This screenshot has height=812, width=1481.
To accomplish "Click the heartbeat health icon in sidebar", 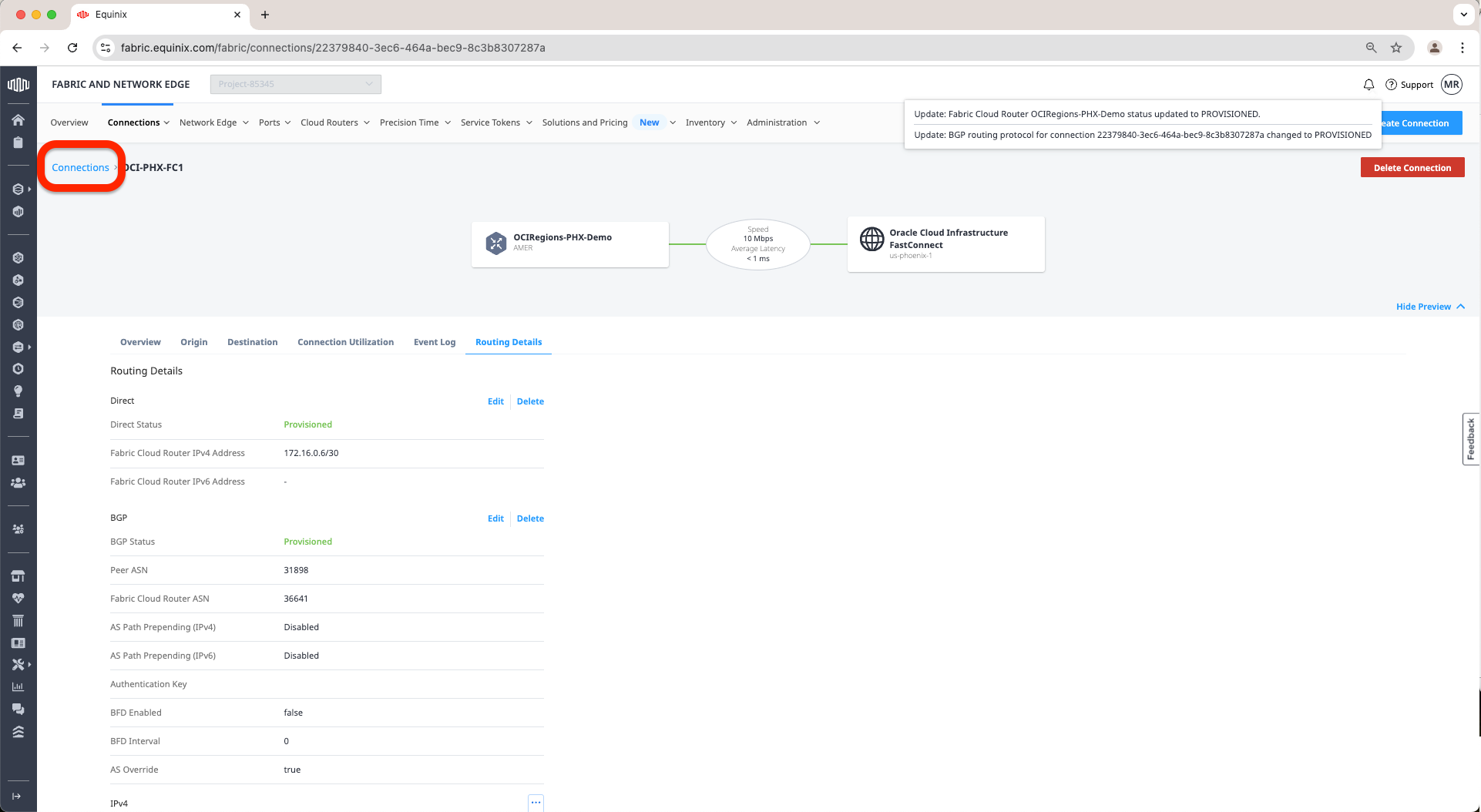I will coord(18,599).
